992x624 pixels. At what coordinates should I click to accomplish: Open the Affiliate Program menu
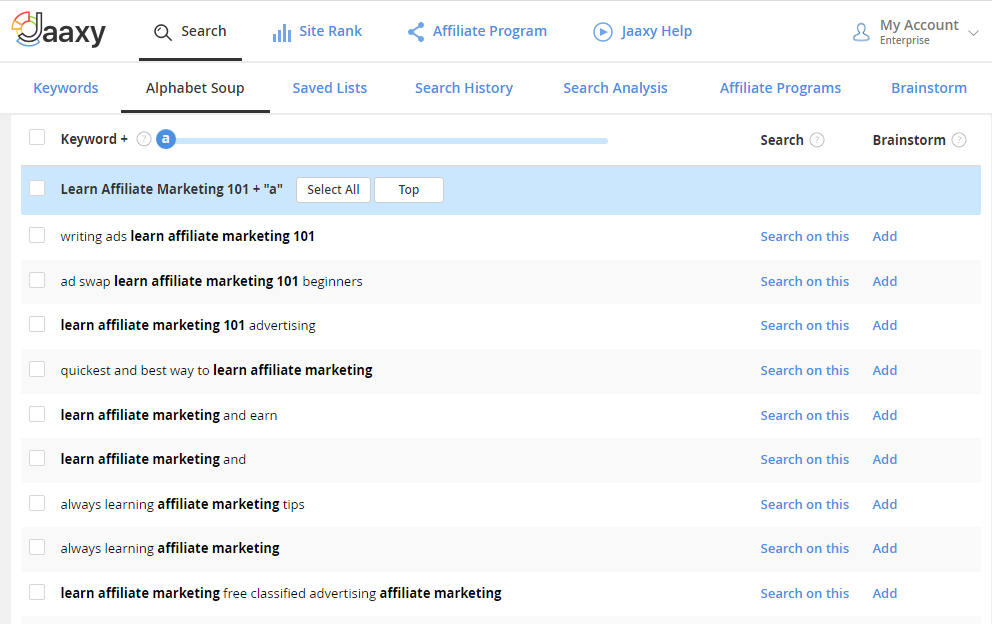pos(477,31)
